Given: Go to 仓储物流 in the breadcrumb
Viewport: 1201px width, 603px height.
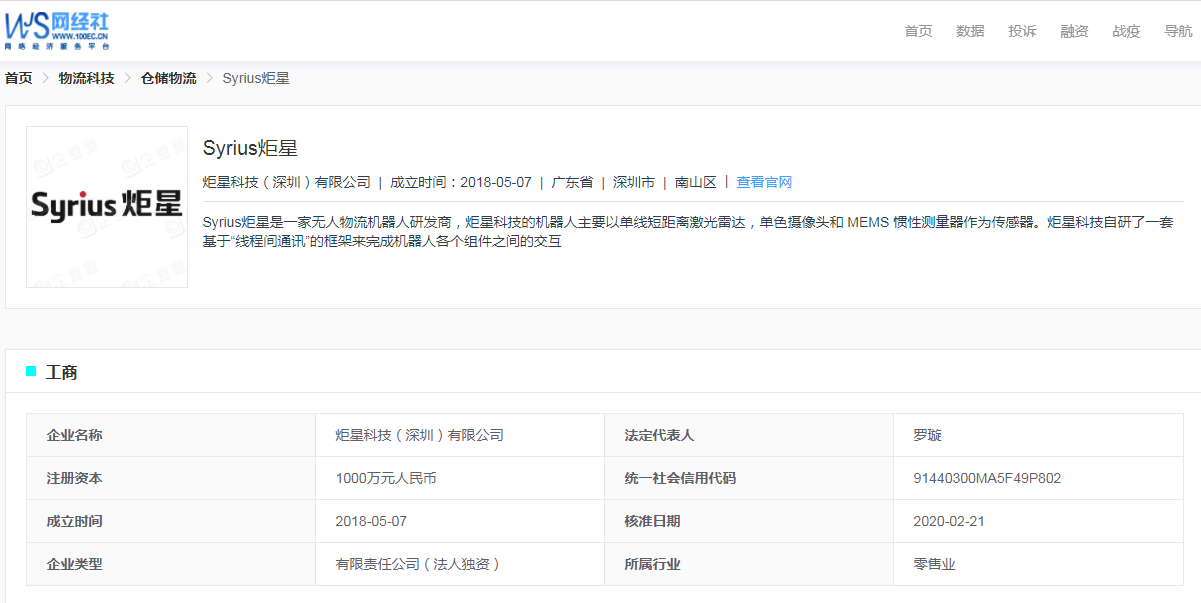Looking at the screenshot, I should tap(168, 78).
